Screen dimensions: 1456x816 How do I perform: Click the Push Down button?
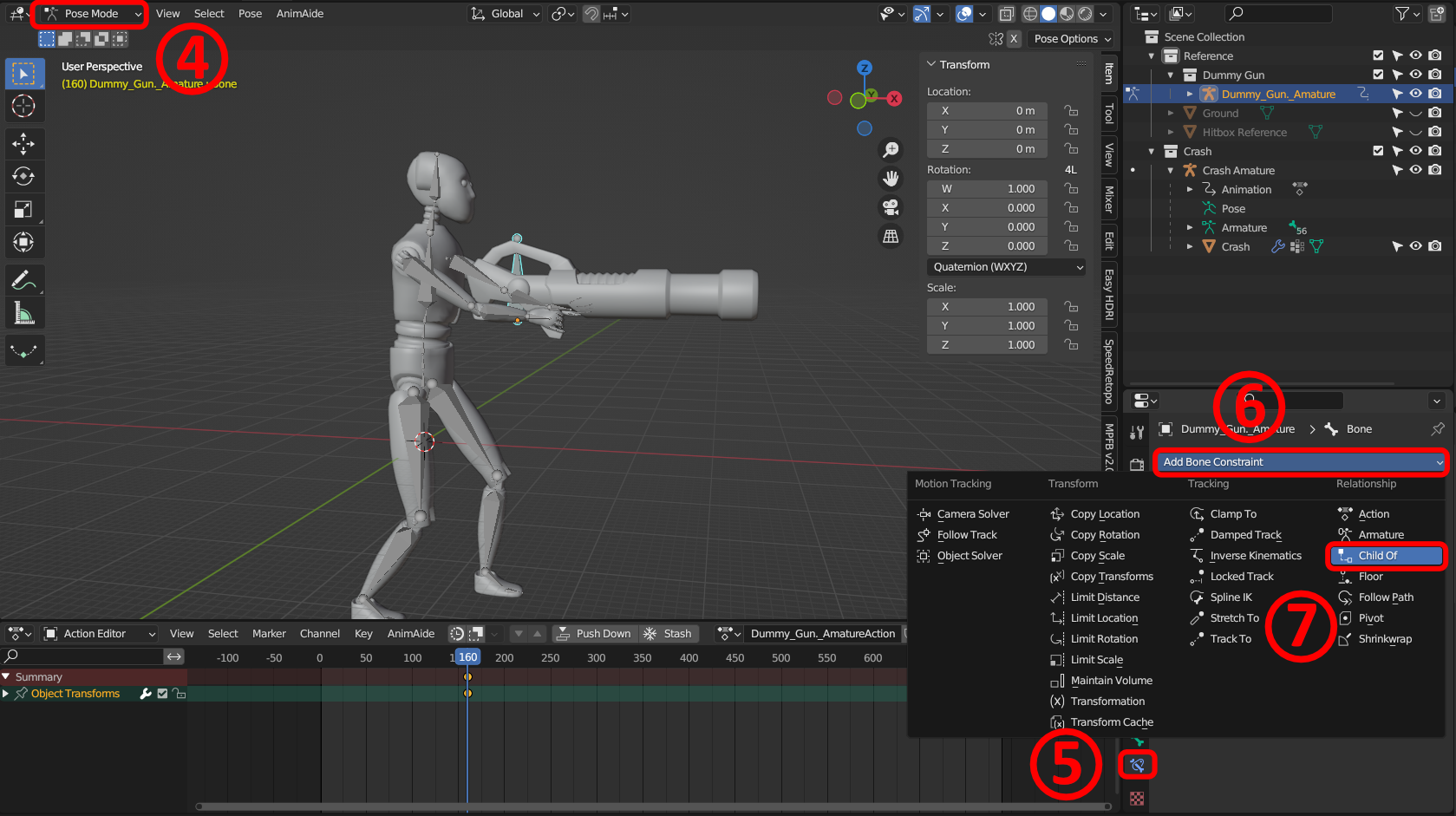(595, 634)
